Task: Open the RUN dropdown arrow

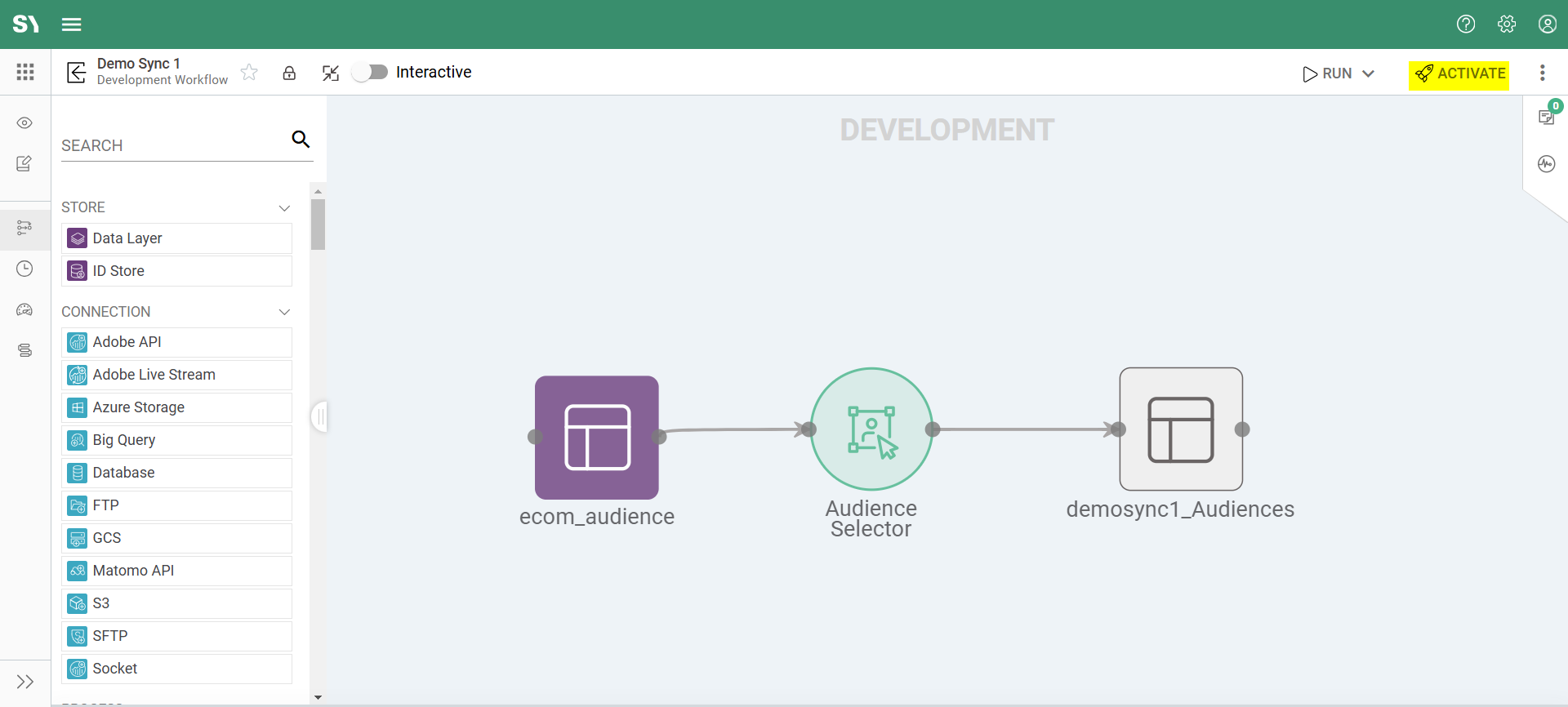Action: tap(1369, 73)
